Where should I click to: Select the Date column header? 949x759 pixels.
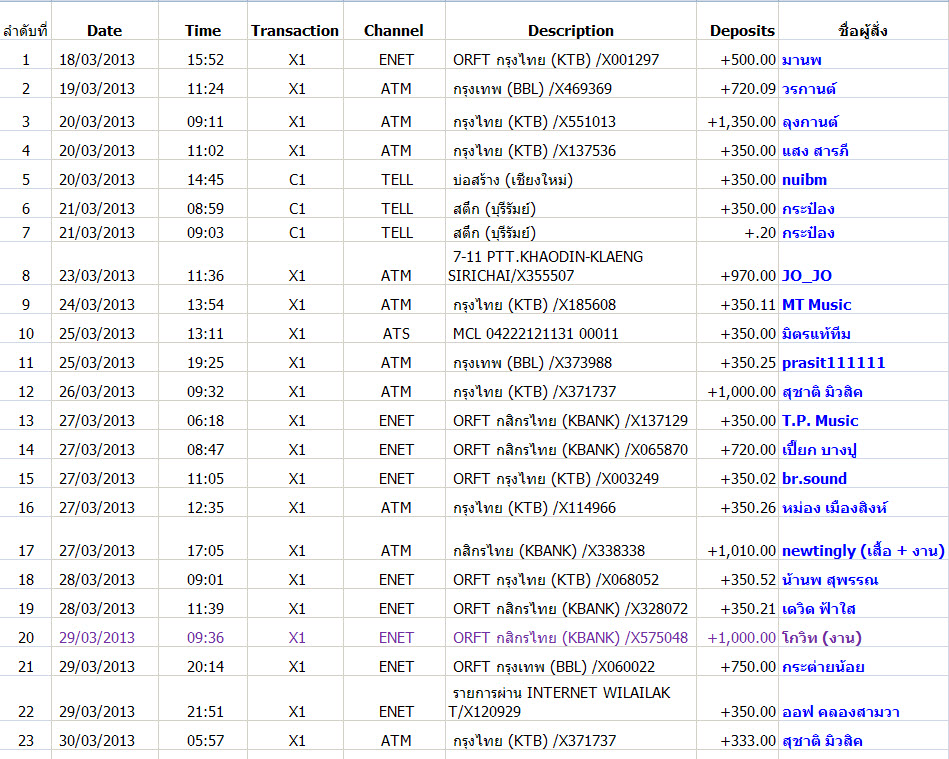click(104, 31)
